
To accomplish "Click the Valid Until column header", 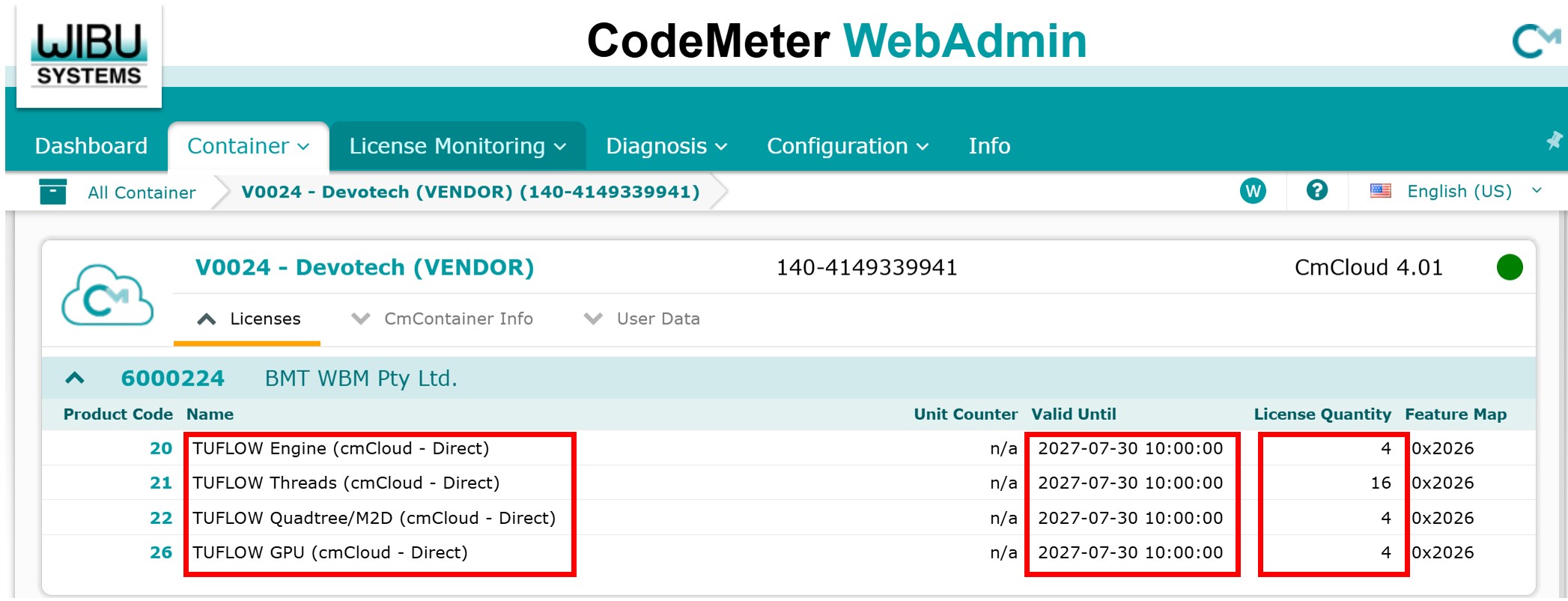I will pos(1074,414).
